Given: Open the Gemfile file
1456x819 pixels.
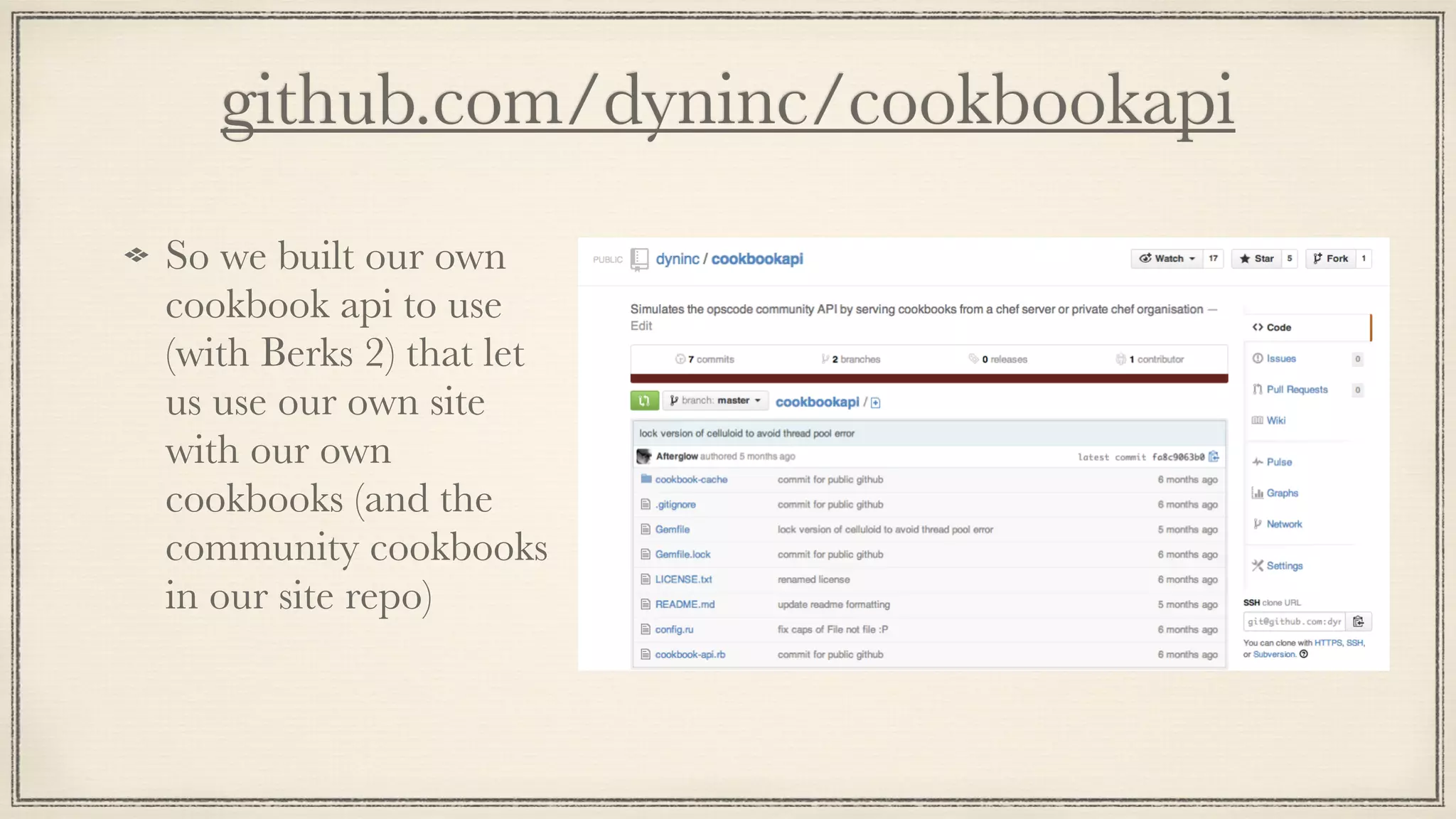Looking at the screenshot, I should tap(673, 529).
